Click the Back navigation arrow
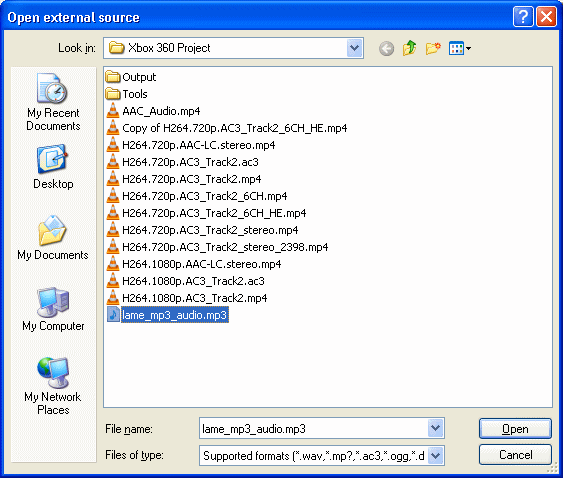 [386, 48]
